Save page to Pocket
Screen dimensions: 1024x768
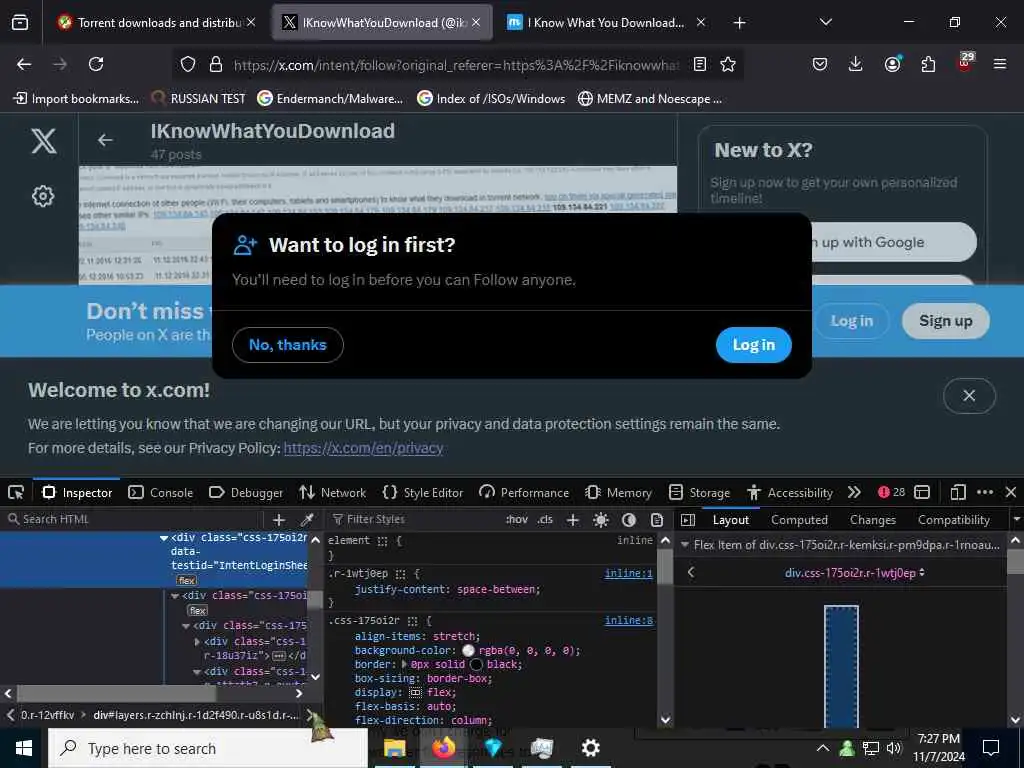click(x=820, y=64)
